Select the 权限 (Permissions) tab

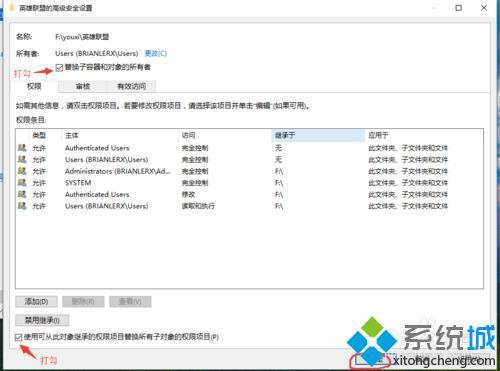tap(34, 86)
